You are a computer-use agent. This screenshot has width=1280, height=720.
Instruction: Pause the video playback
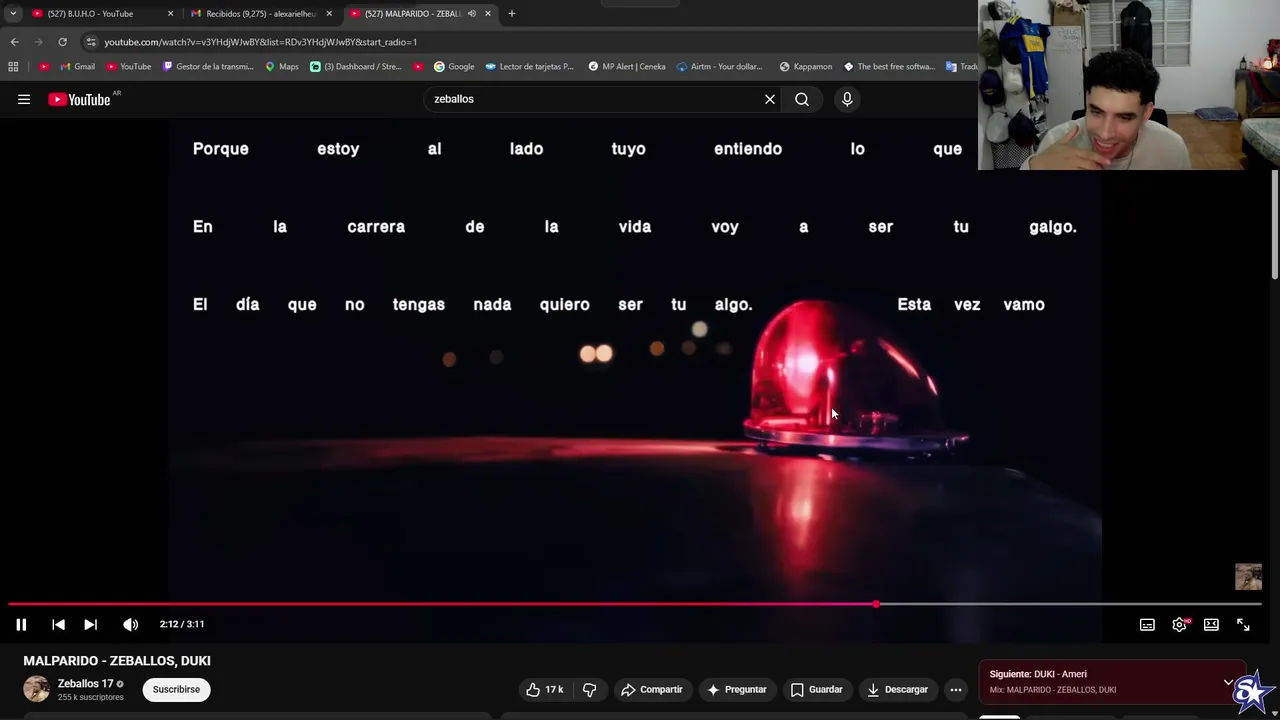point(21,624)
